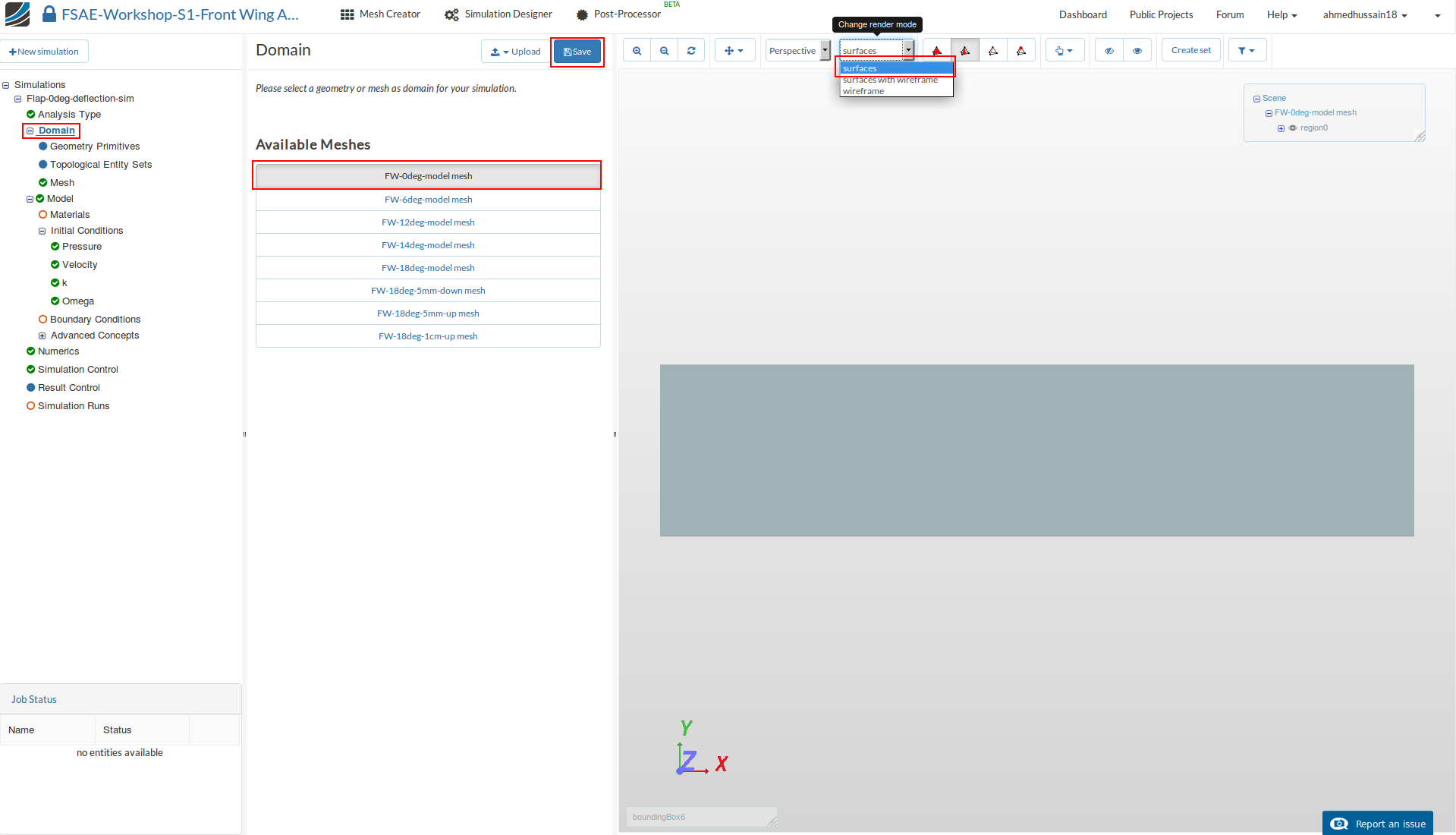Open Public Projects page
Screen dimensions: 1456x835
[1161, 14]
